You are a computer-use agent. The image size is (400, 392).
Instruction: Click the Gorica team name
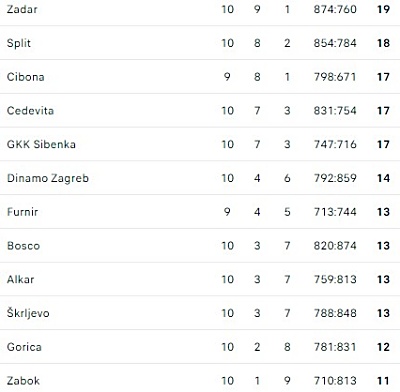coord(24,347)
